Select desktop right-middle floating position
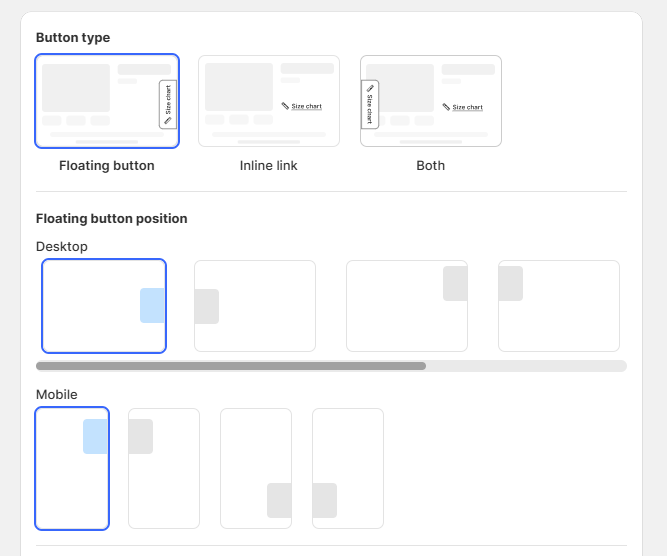The width and height of the screenshot is (667, 556). point(104,306)
